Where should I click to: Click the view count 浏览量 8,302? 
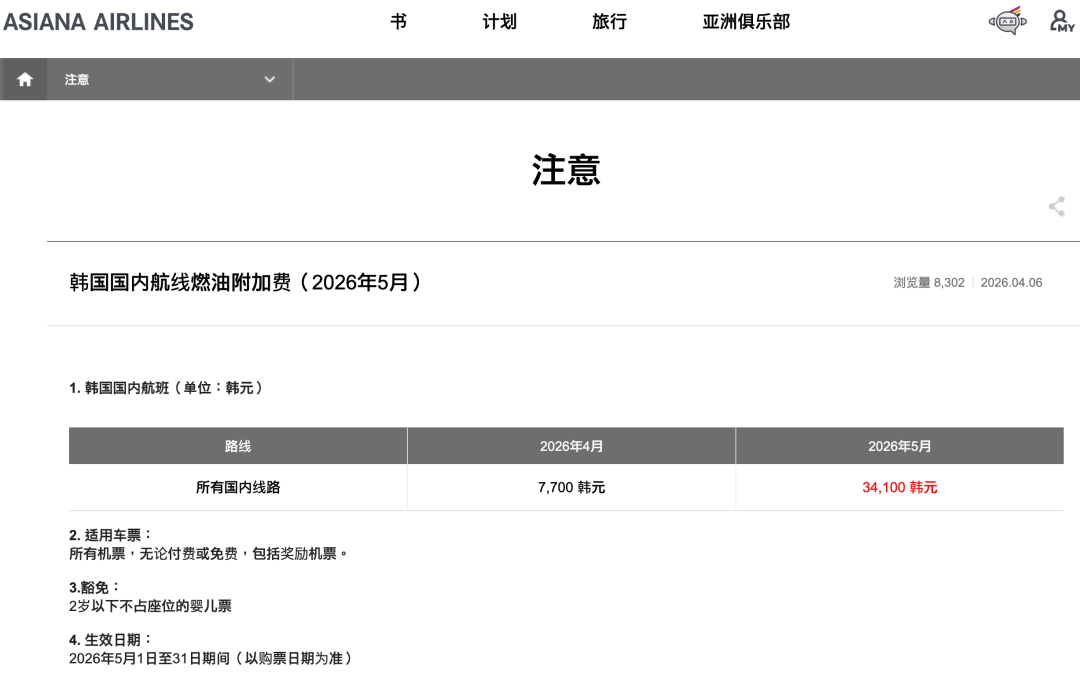click(x=928, y=282)
